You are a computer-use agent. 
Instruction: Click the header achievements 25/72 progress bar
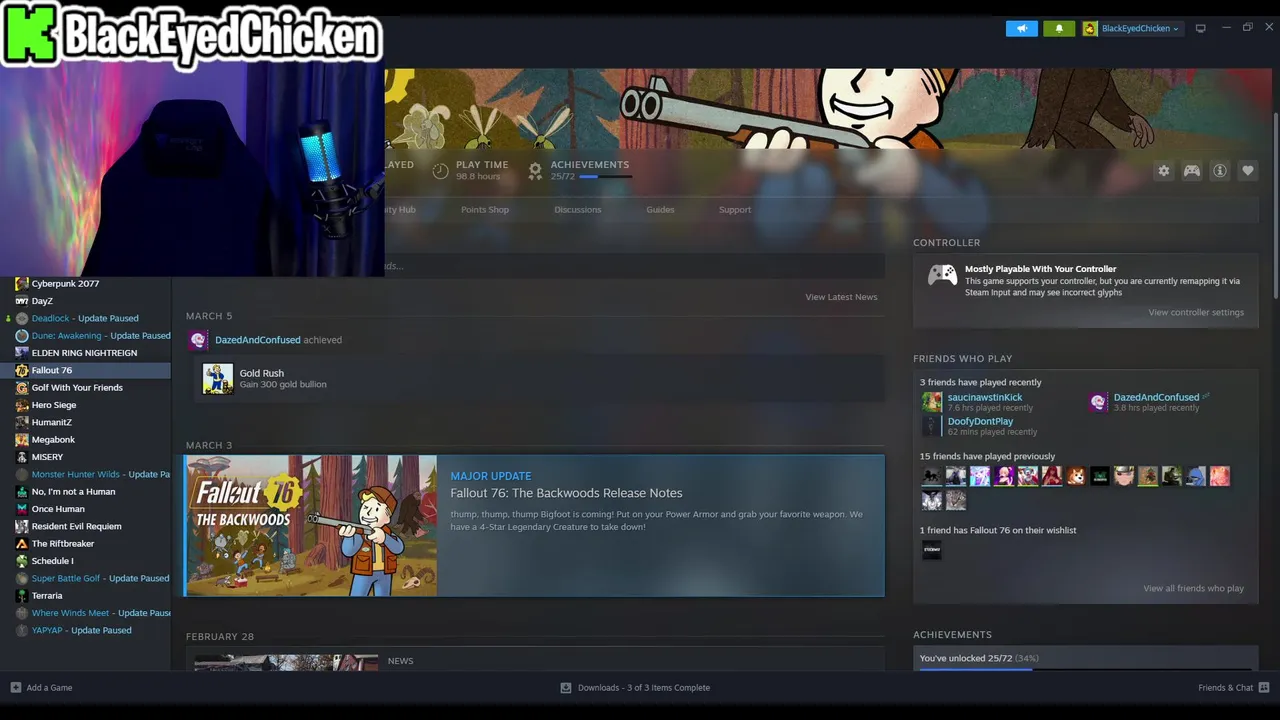tap(605, 177)
